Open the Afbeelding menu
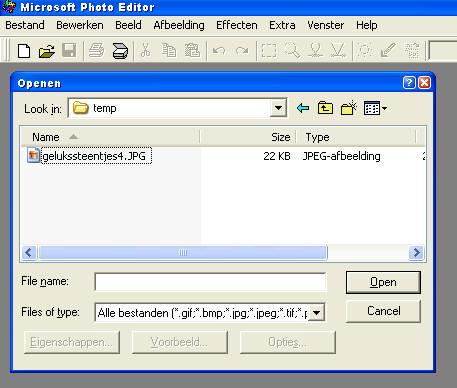Screen dimensions: 457x388 pyautogui.click(x=179, y=25)
